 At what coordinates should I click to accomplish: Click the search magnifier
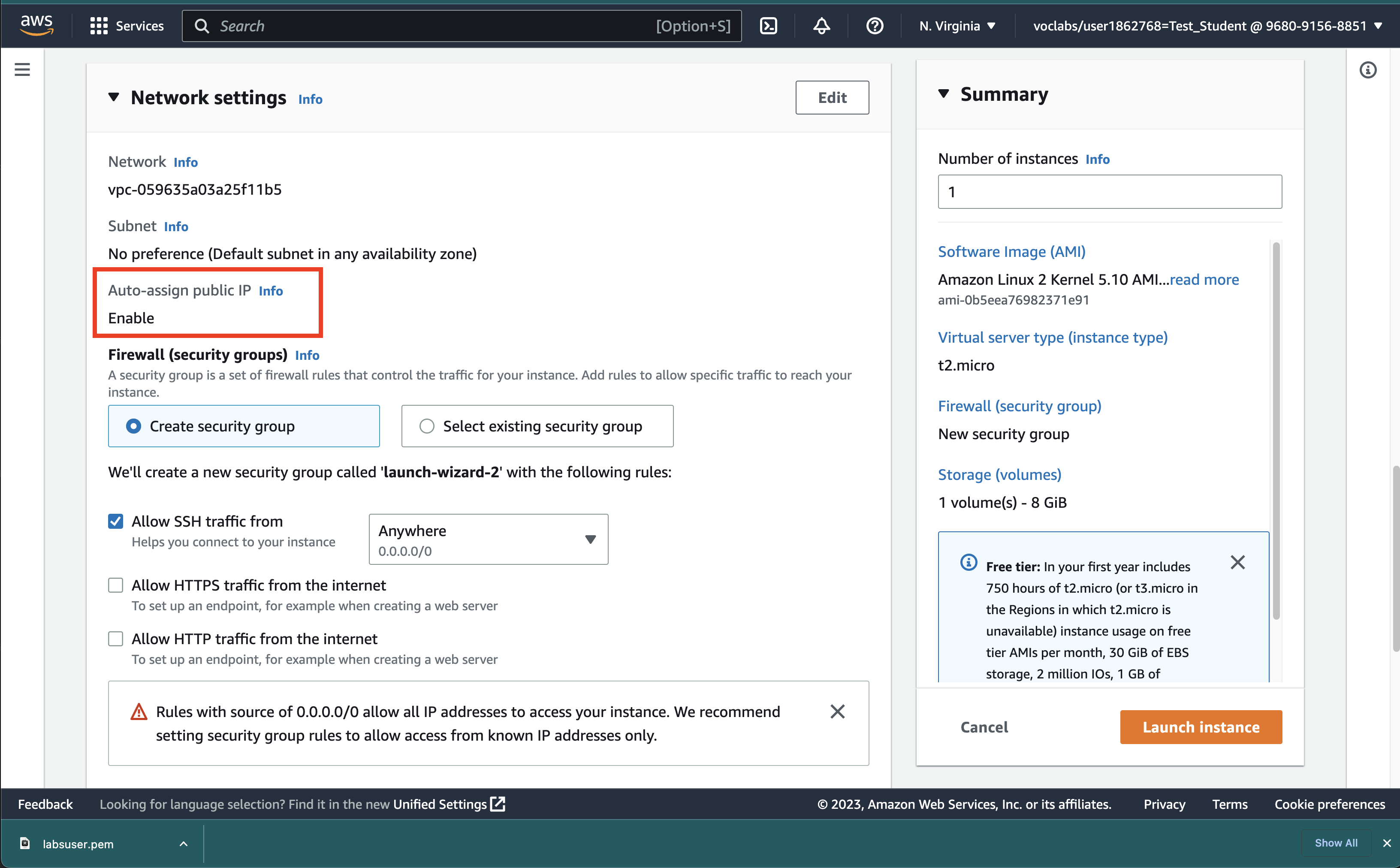pyautogui.click(x=202, y=25)
